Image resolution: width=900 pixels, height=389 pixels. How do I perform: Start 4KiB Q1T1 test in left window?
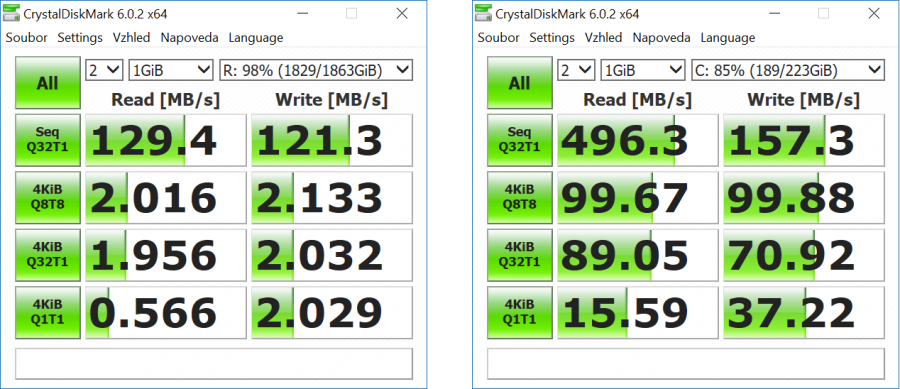point(48,312)
